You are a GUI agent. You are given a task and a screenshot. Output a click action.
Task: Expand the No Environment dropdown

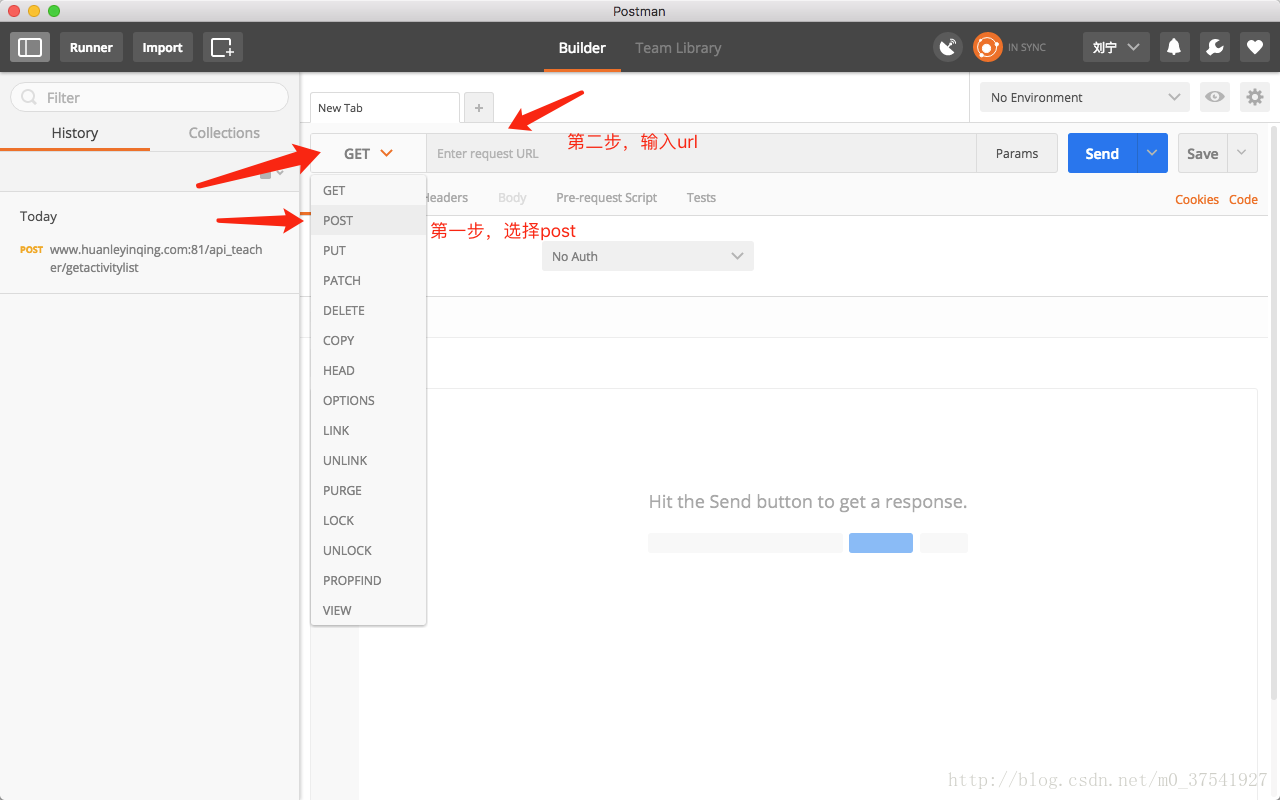click(x=1085, y=97)
